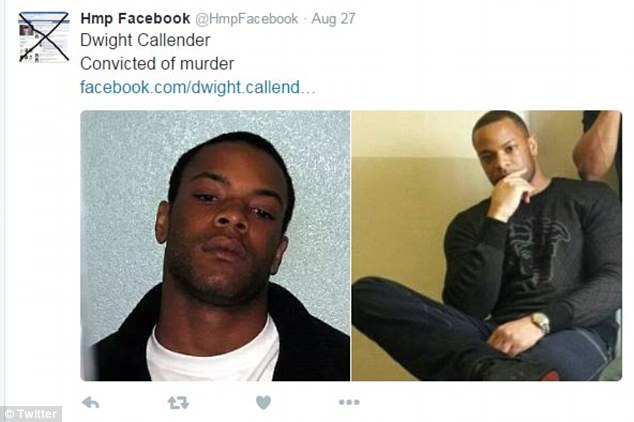Enlarge the right photo of seated man

(486, 245)
